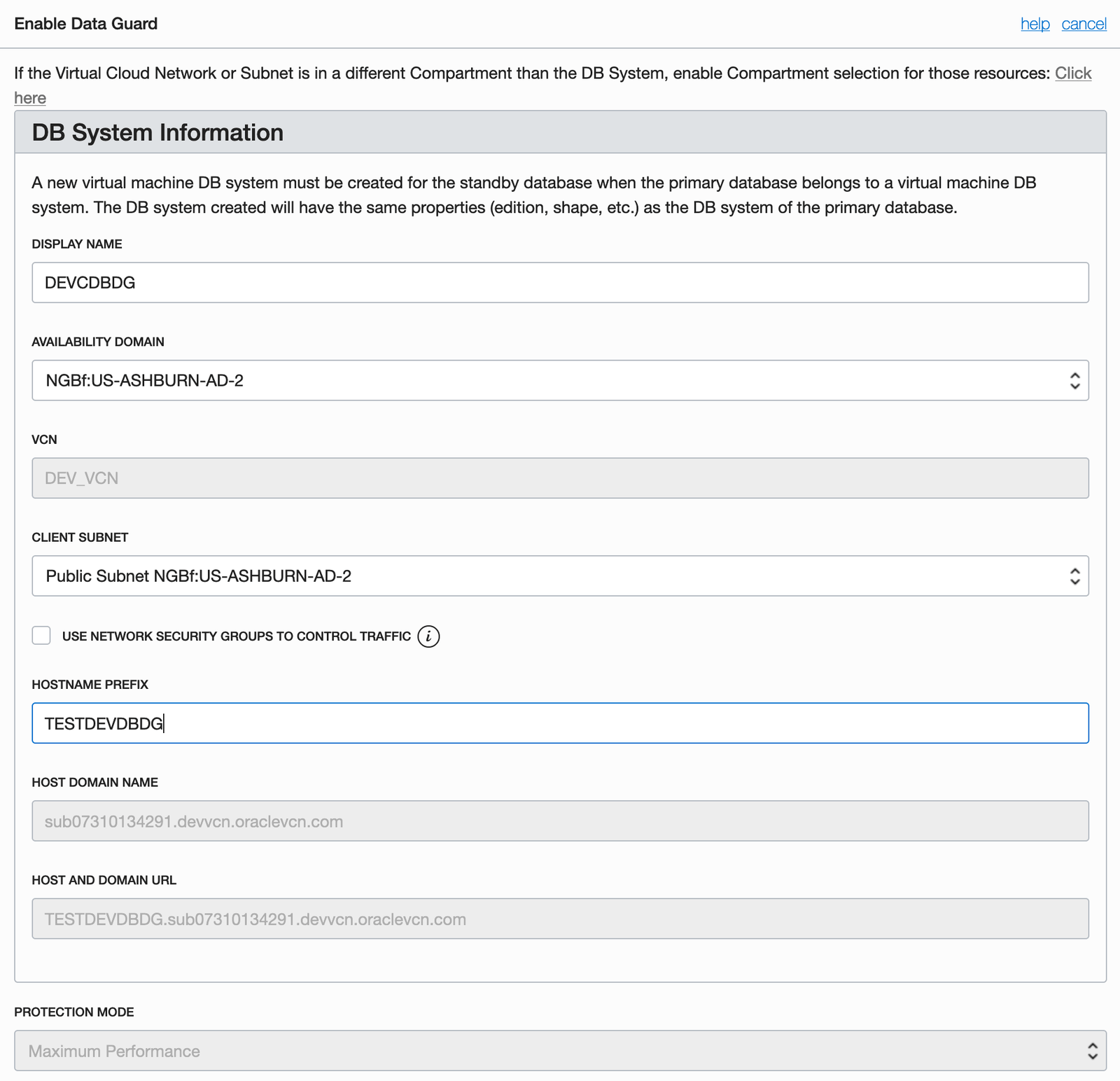The image size is (1120, 1081).
Task: Click the HOSTNAME PREFIX label
Action: coord(90,685)
